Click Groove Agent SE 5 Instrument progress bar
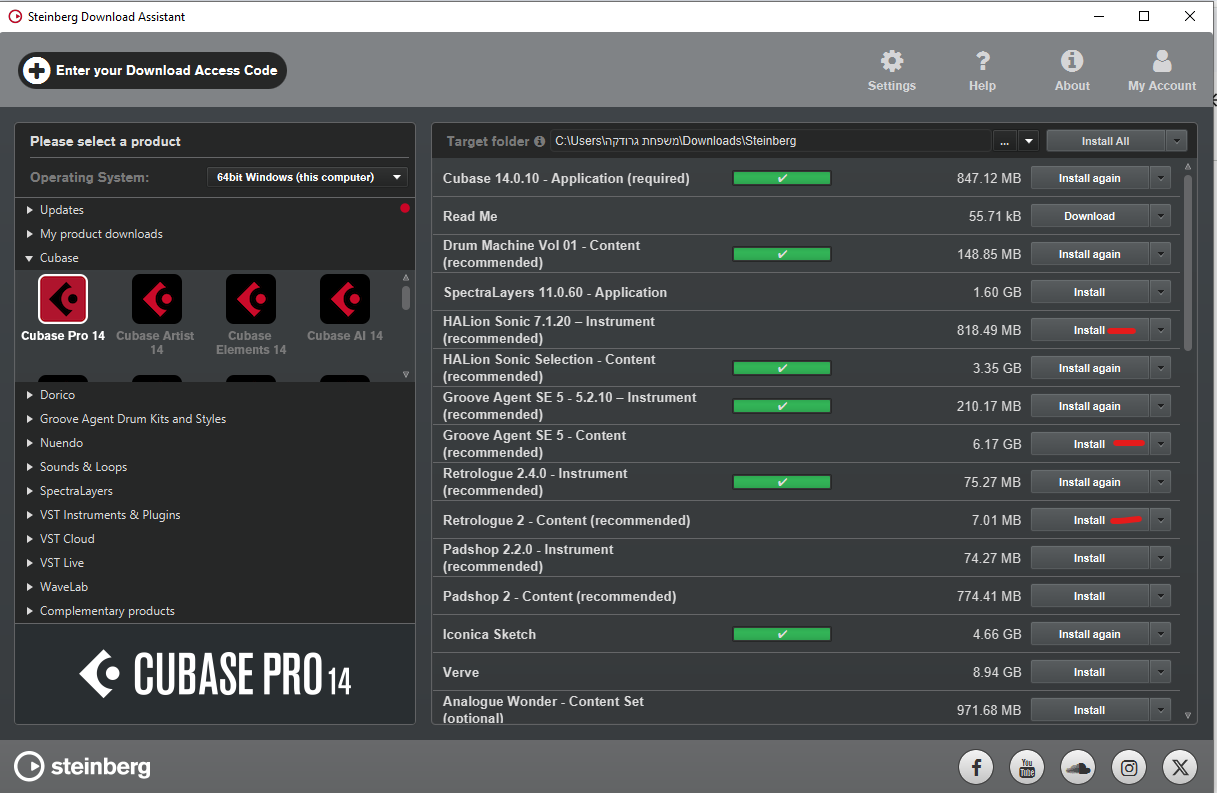 coord(782,406)
